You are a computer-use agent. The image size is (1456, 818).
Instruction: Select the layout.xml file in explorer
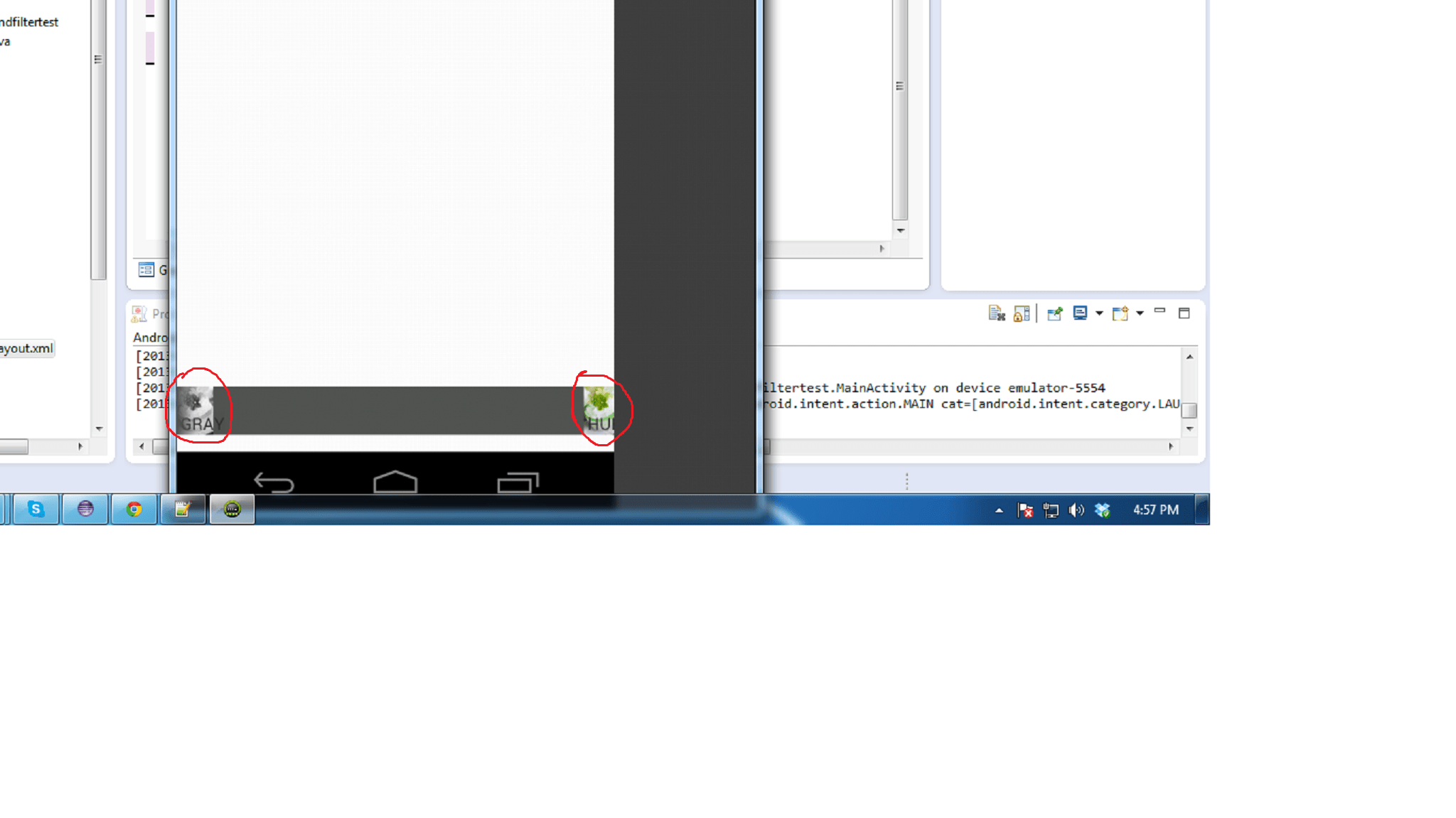pos(26,348)
